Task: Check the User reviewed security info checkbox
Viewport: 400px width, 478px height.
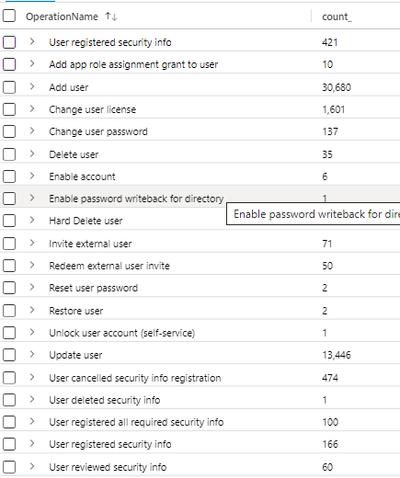Action: click(9, 467)
